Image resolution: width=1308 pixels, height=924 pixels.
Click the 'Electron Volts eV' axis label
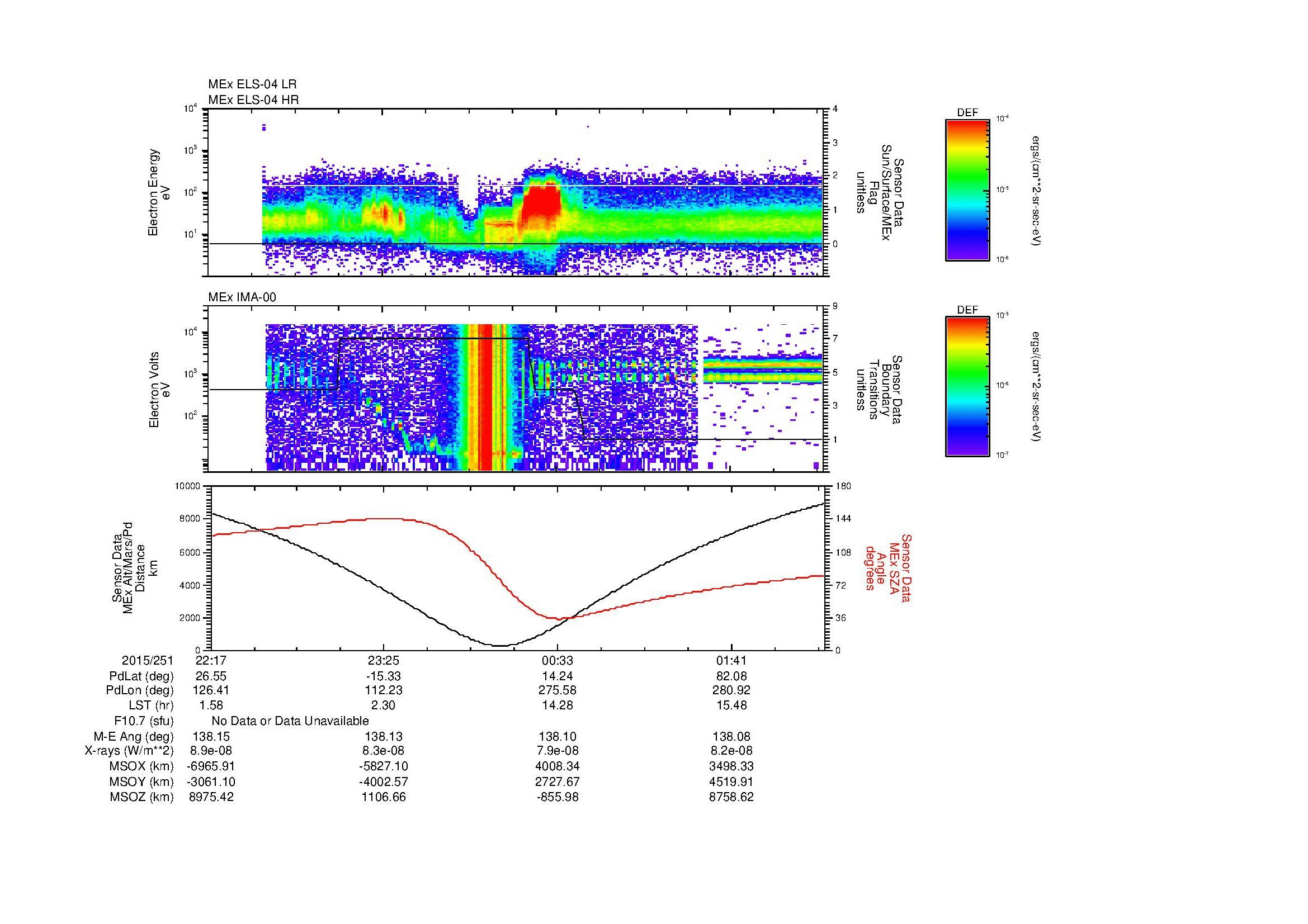(159, 390)
